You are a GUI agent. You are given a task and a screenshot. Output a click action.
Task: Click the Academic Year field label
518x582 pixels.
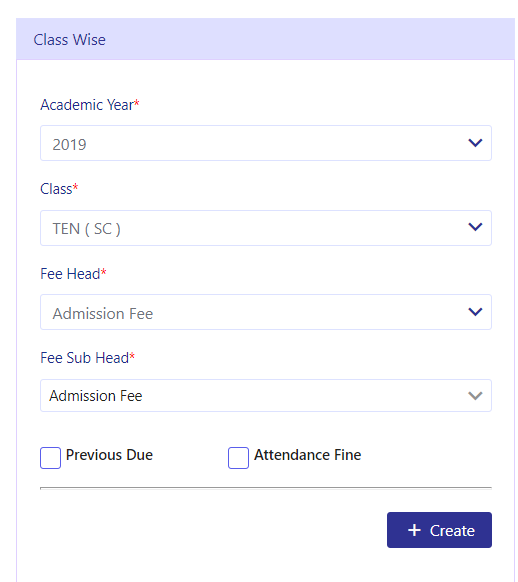tap(90, 105)
